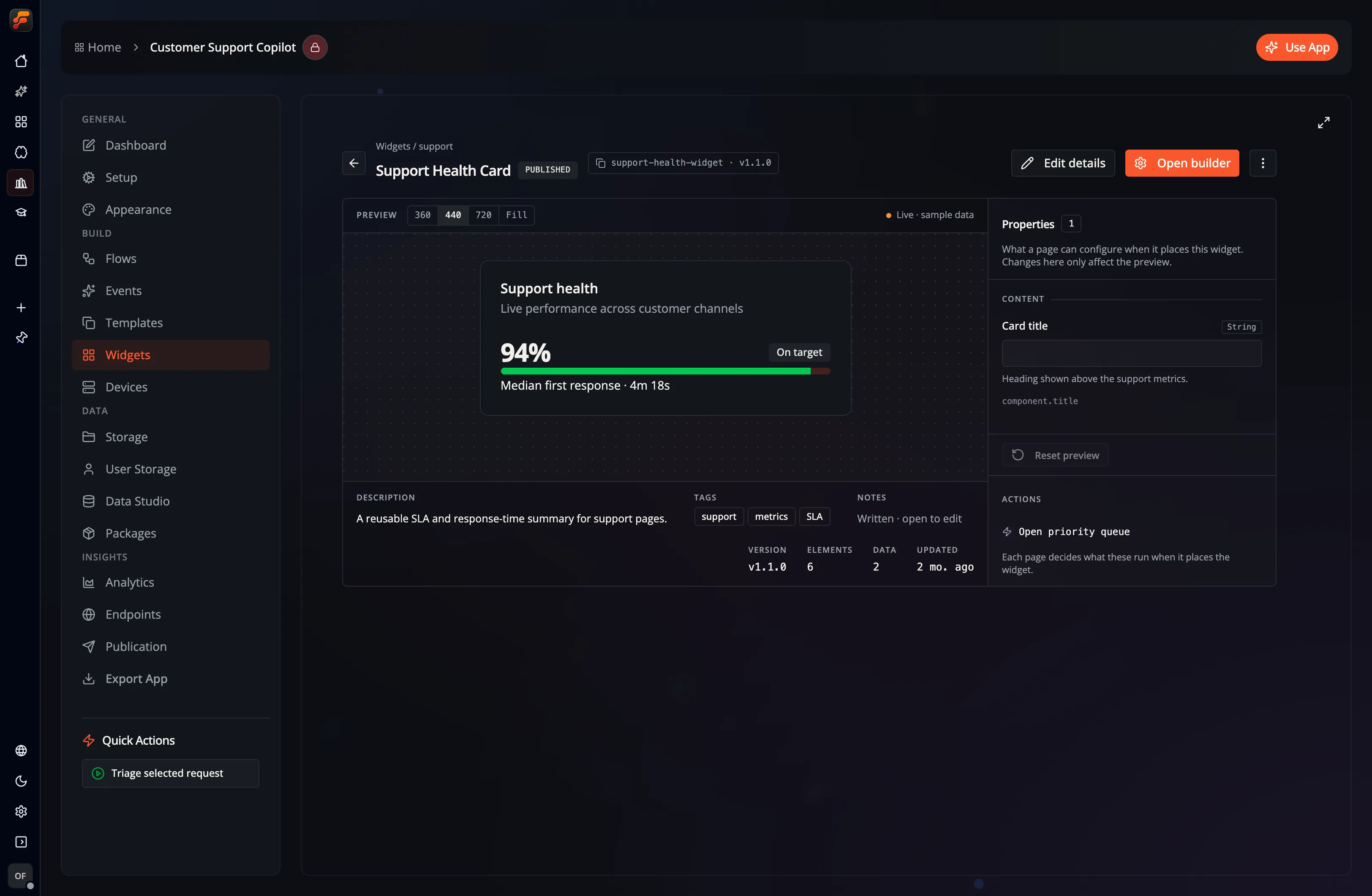Open Devices in the sidebar
The height and width of the screenshot is (896, 1372).
pyautogui.click(x=171, y=387)
